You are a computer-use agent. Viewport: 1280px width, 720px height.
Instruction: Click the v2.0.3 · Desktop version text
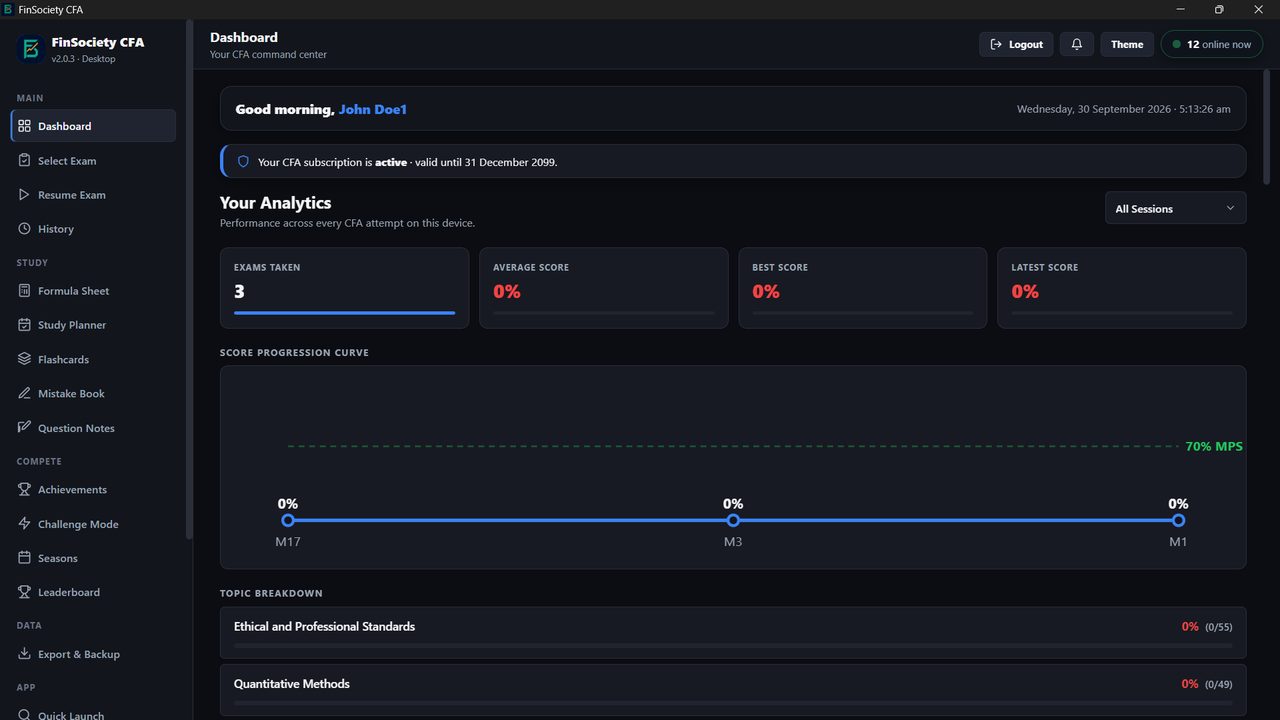83,59
